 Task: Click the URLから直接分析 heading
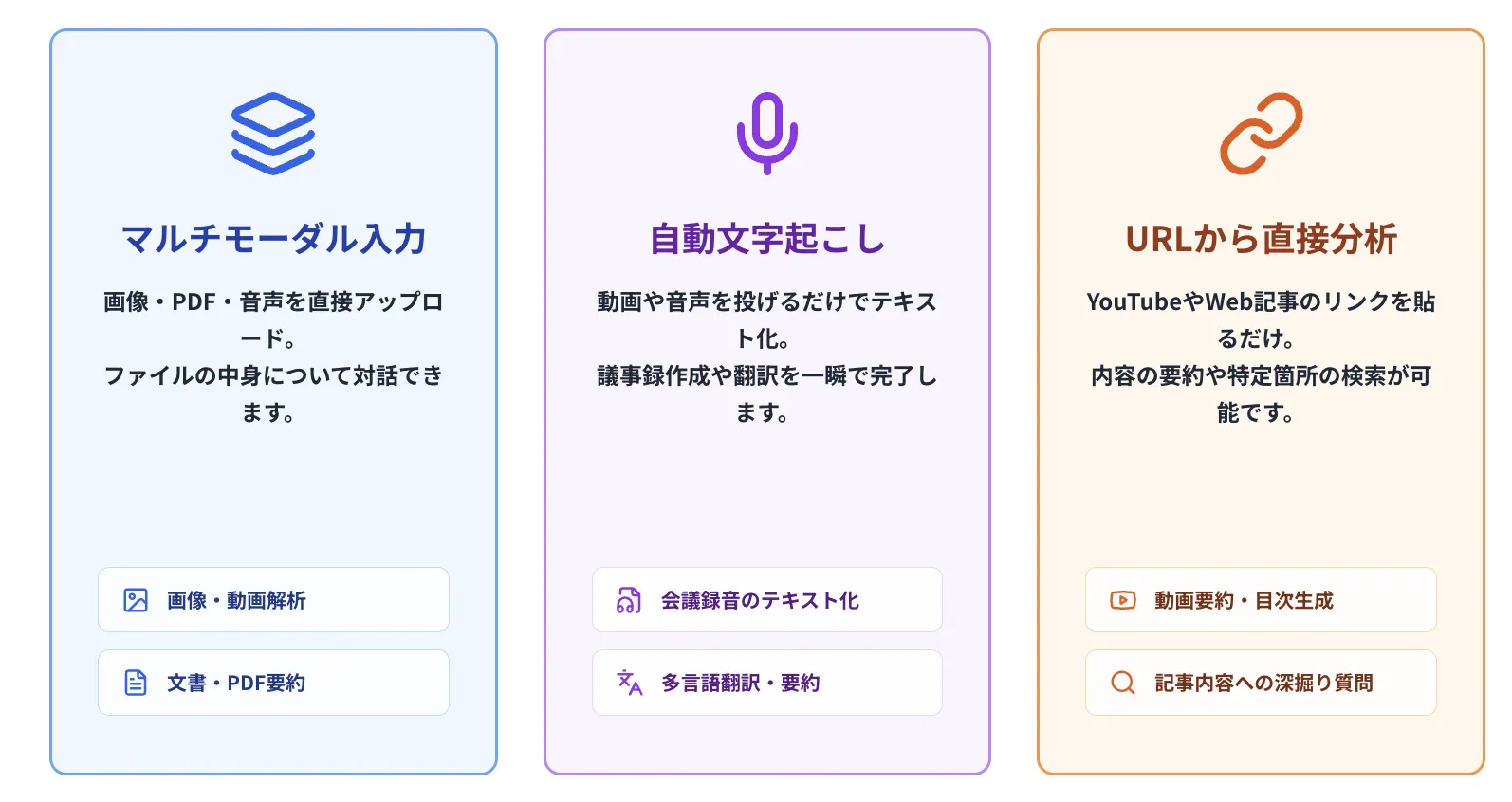1261,239
